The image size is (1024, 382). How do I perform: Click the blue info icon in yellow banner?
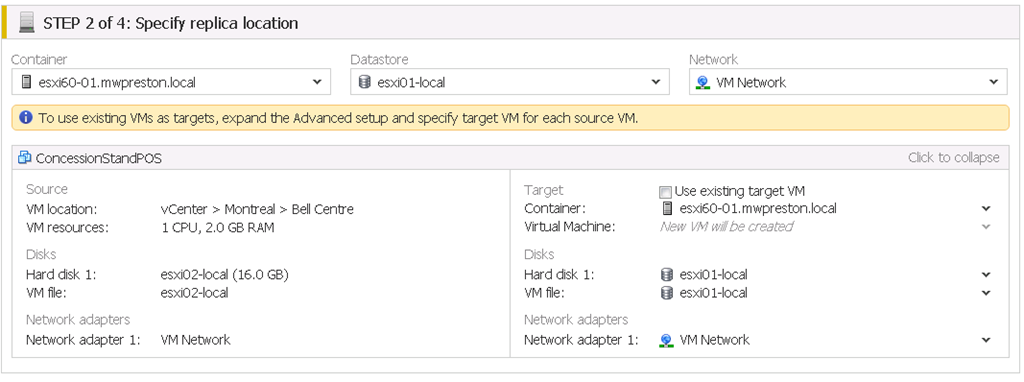click(25, 118)
